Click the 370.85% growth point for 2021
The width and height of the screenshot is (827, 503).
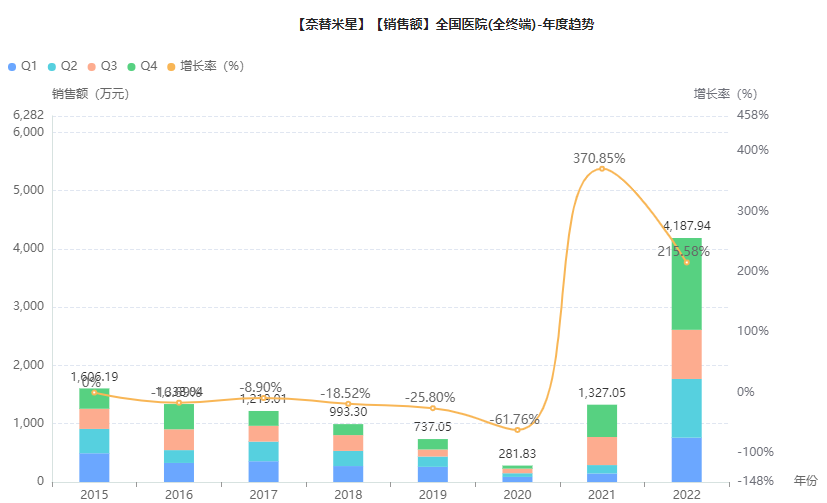pos(602,168)
